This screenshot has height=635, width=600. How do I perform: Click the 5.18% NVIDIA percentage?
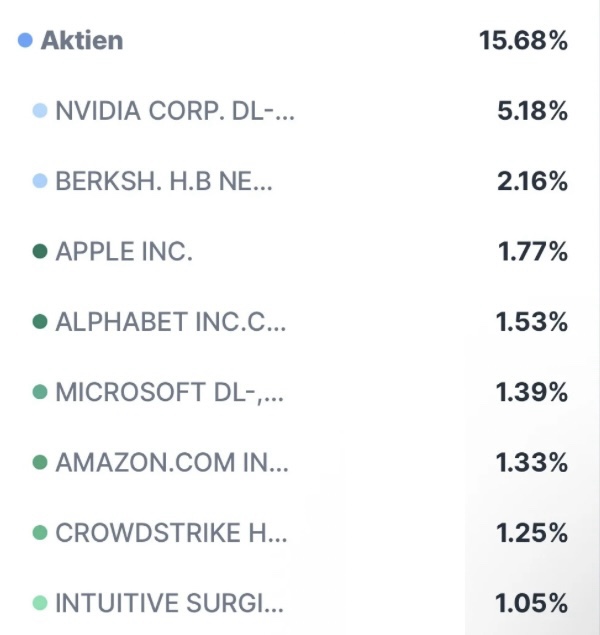tap(532, 111)
